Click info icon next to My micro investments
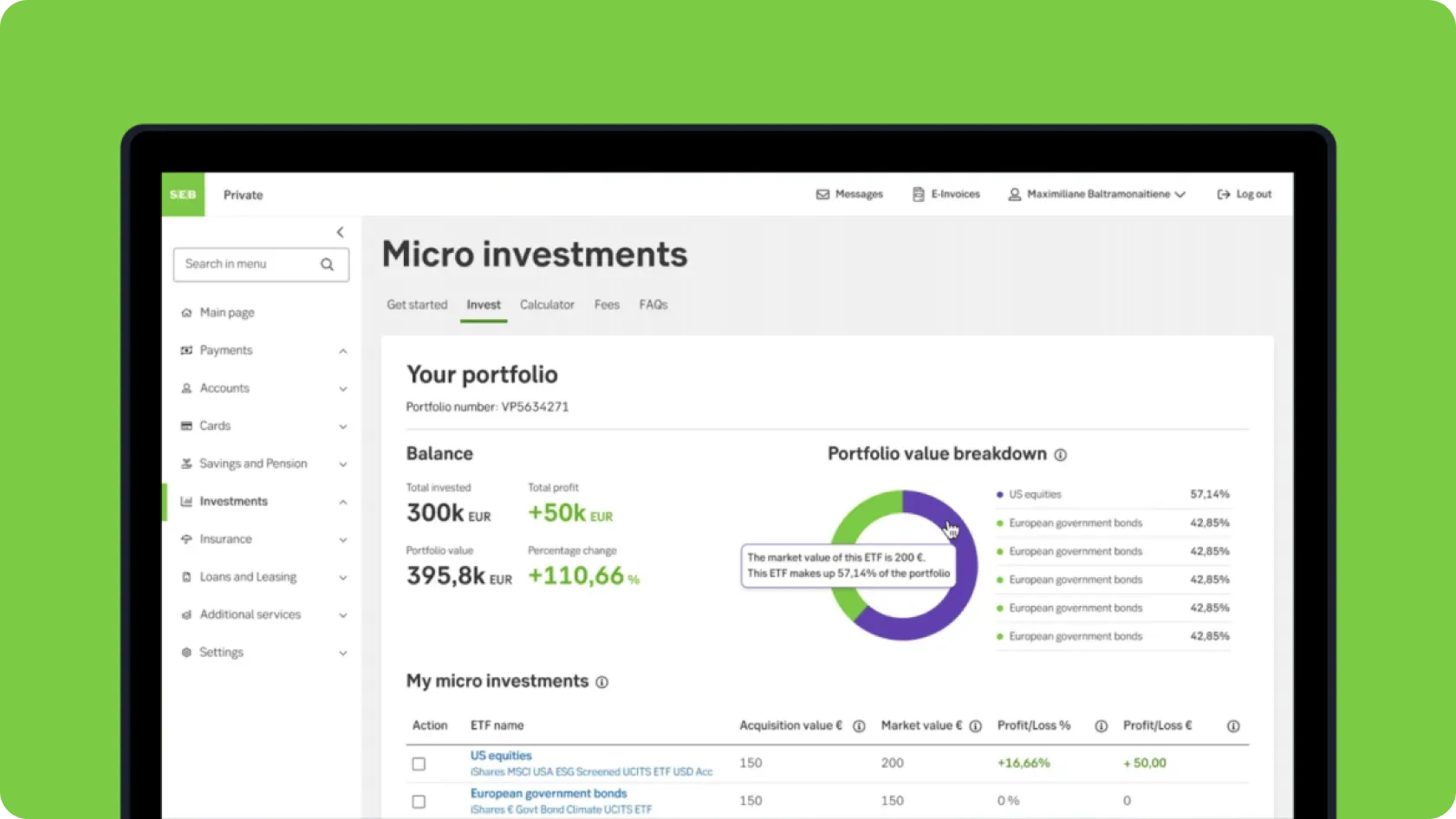 pyautogui.click(x=601, y=682)
